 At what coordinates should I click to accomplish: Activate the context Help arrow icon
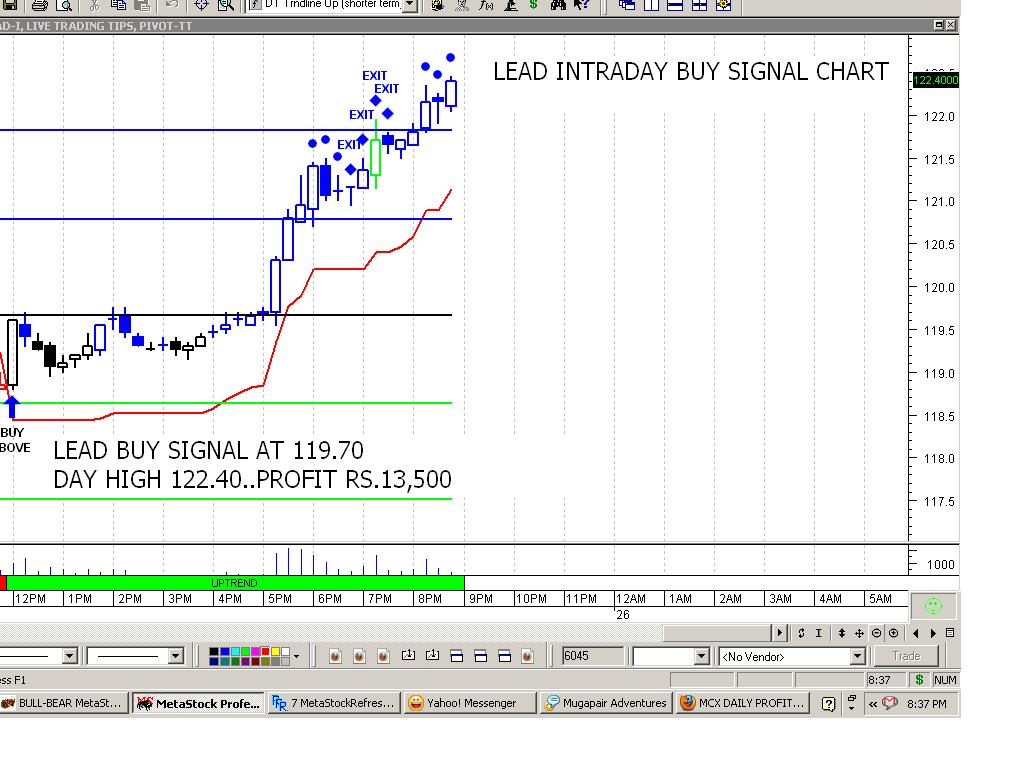582,6
